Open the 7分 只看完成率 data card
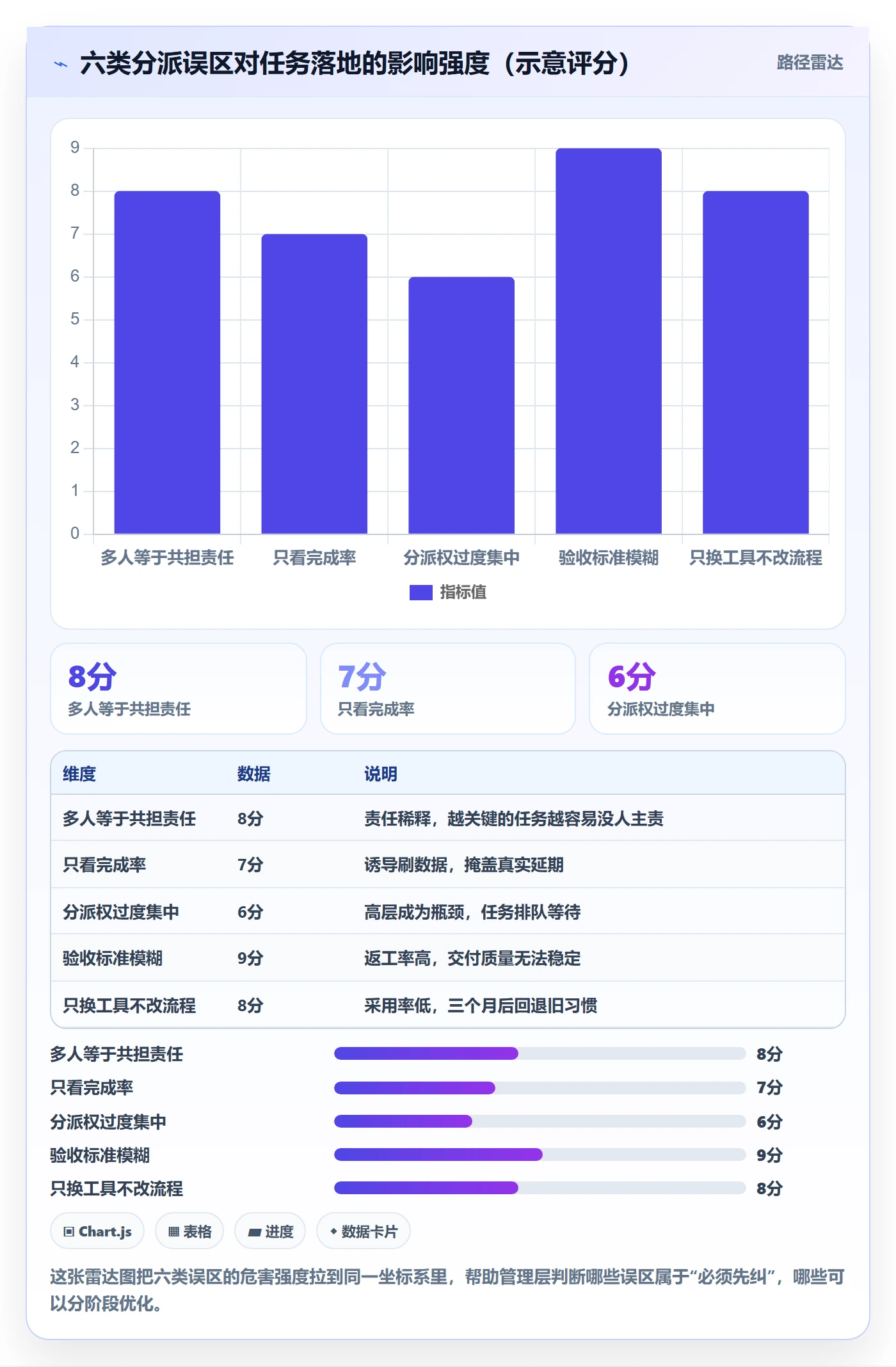This screenshot has height=1367, width=896. point(448,689)
